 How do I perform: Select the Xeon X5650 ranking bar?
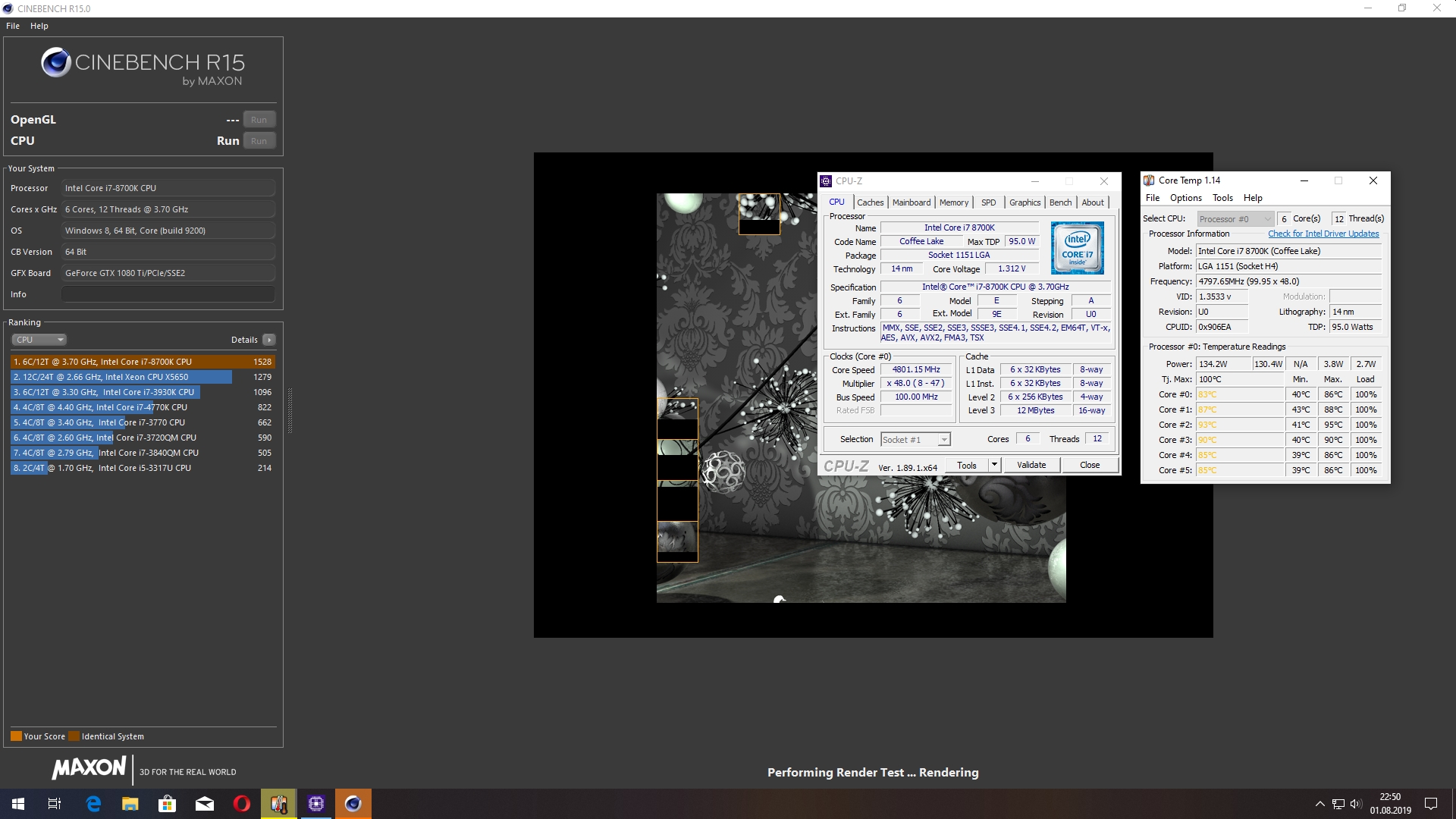[121, 377]
